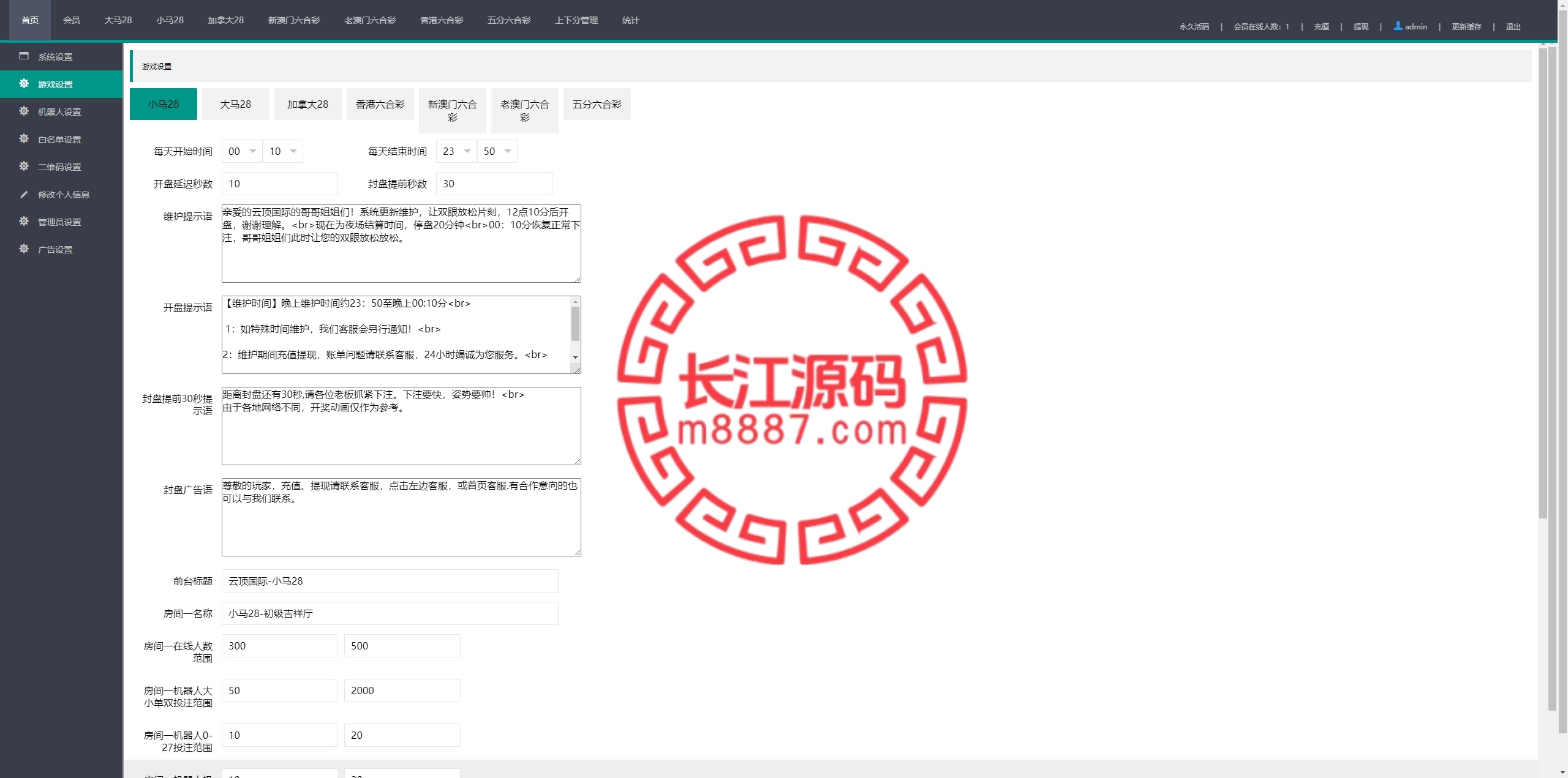Viewport: 1568px width, 778px height.
Task: Click the 开盘提示语 textarea scrollbar thumb
Action: (575, 324)
